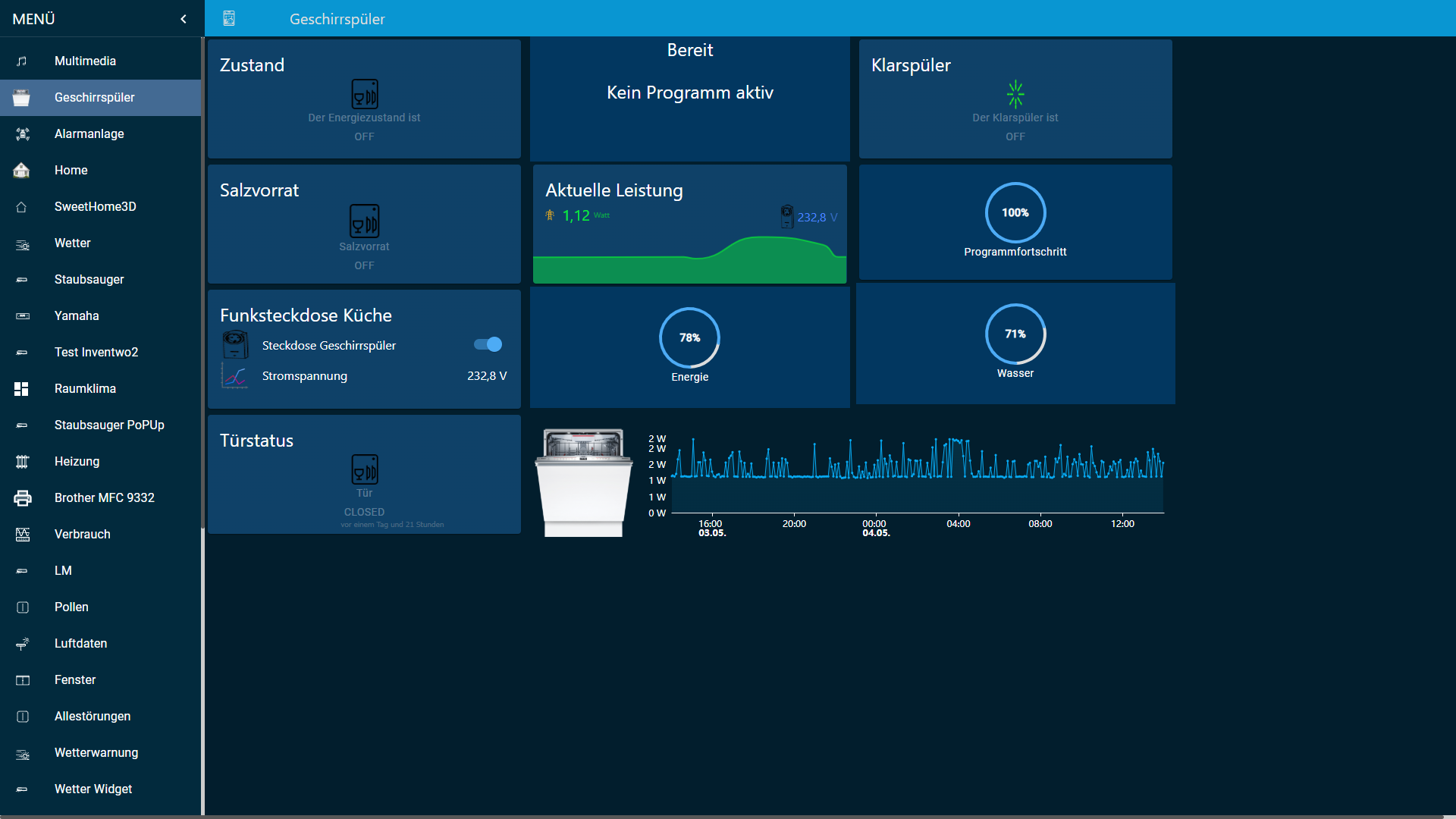Viewport: 1456px width, 819px height.
Task: Click the Klarspüler sparkle icon
Action: (1015, 94)
